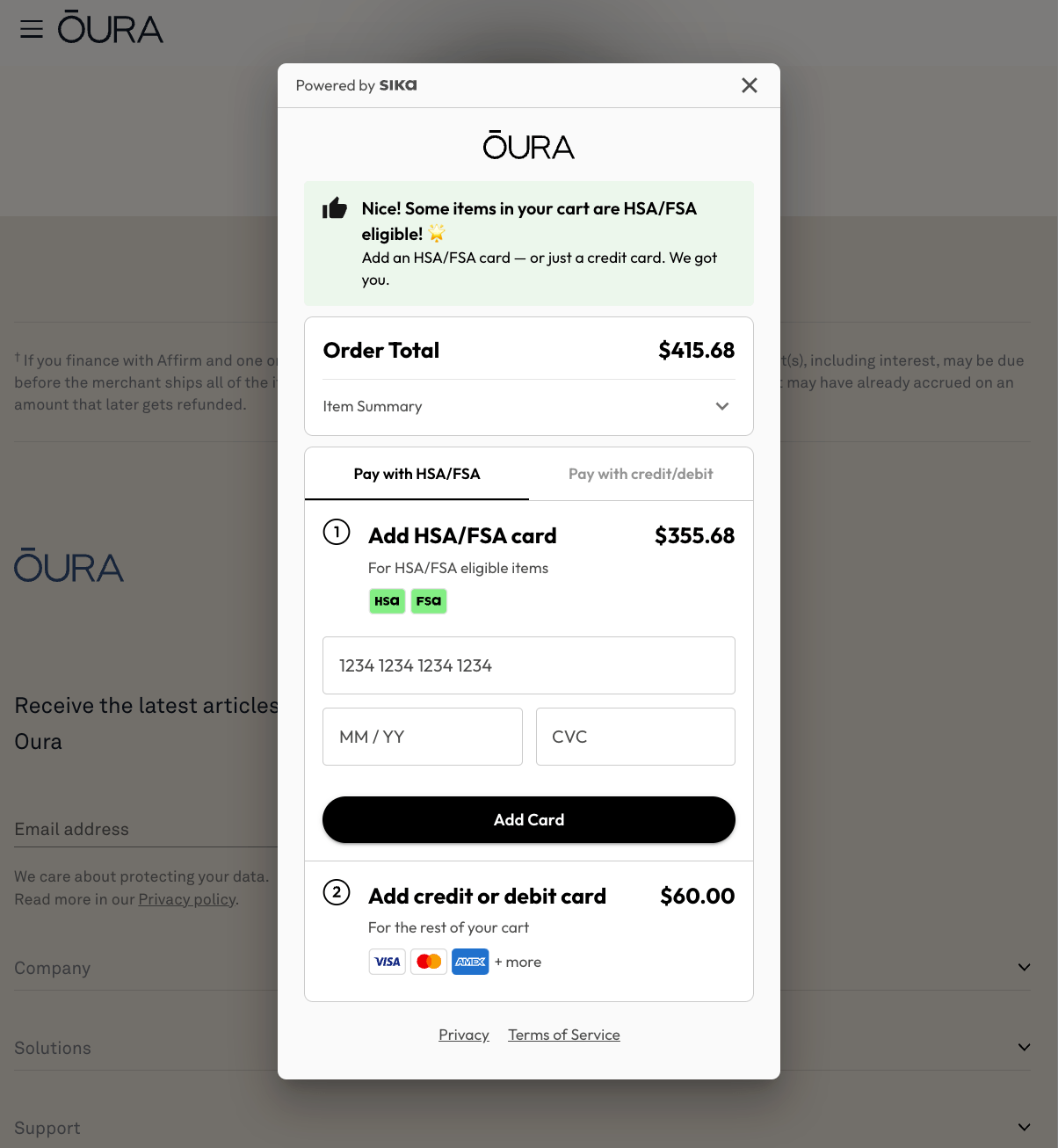Click the thumbs-up icon in the green banner
This screenshot has width=1058, height=1148.
click(335, 208)
